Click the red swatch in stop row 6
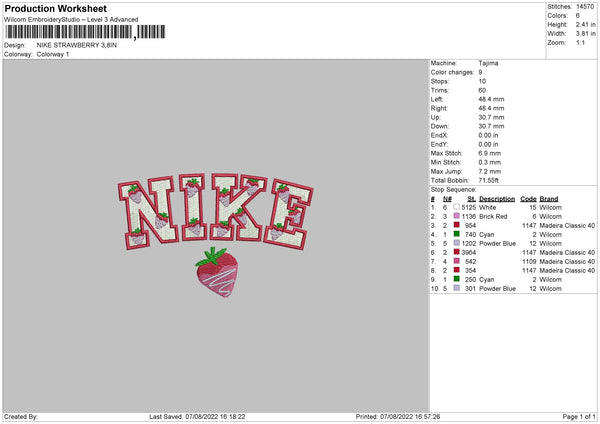 click(457, 252)
